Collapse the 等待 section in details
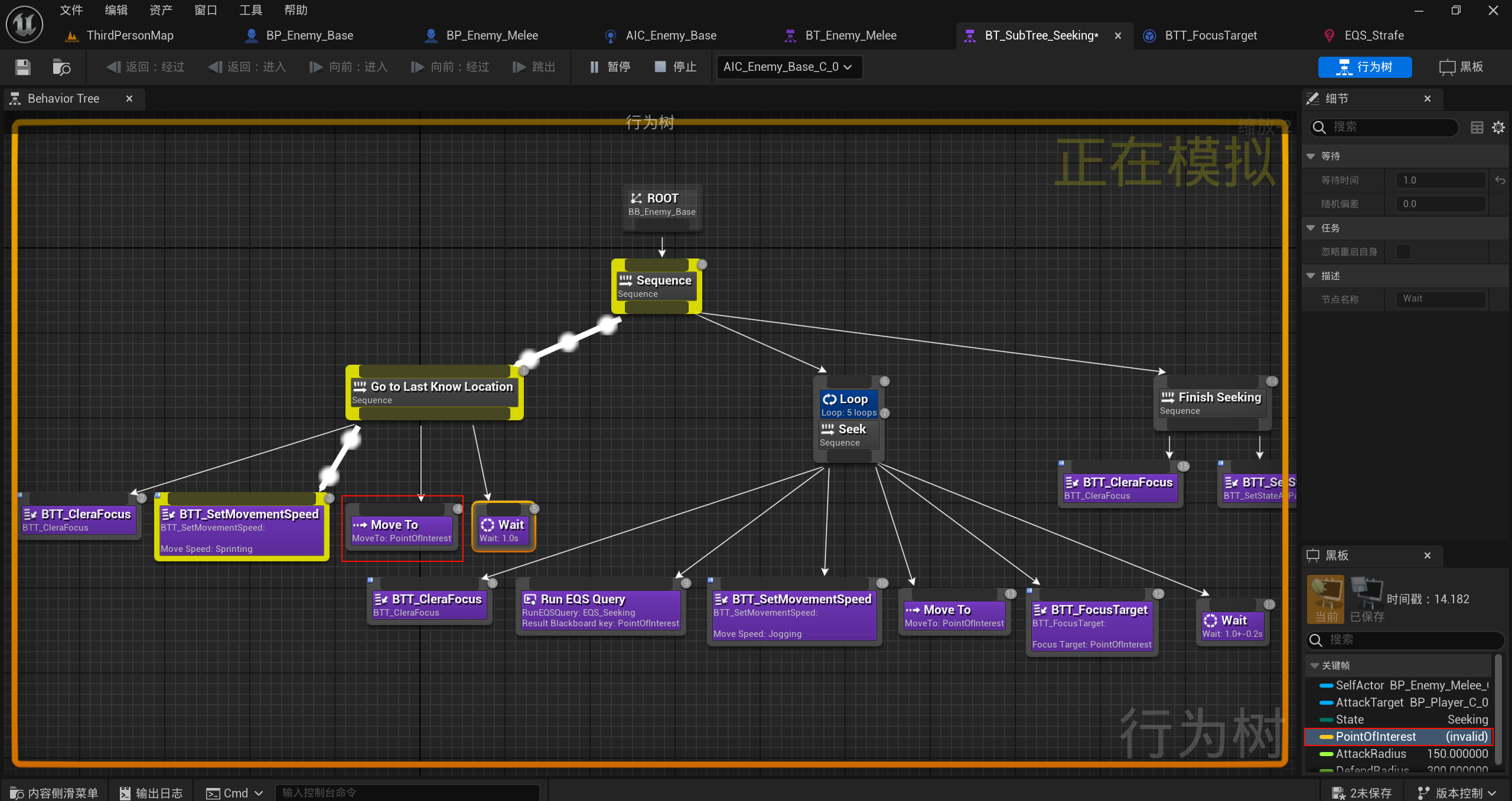The image size is (1512, 801). click(1311, 156)
